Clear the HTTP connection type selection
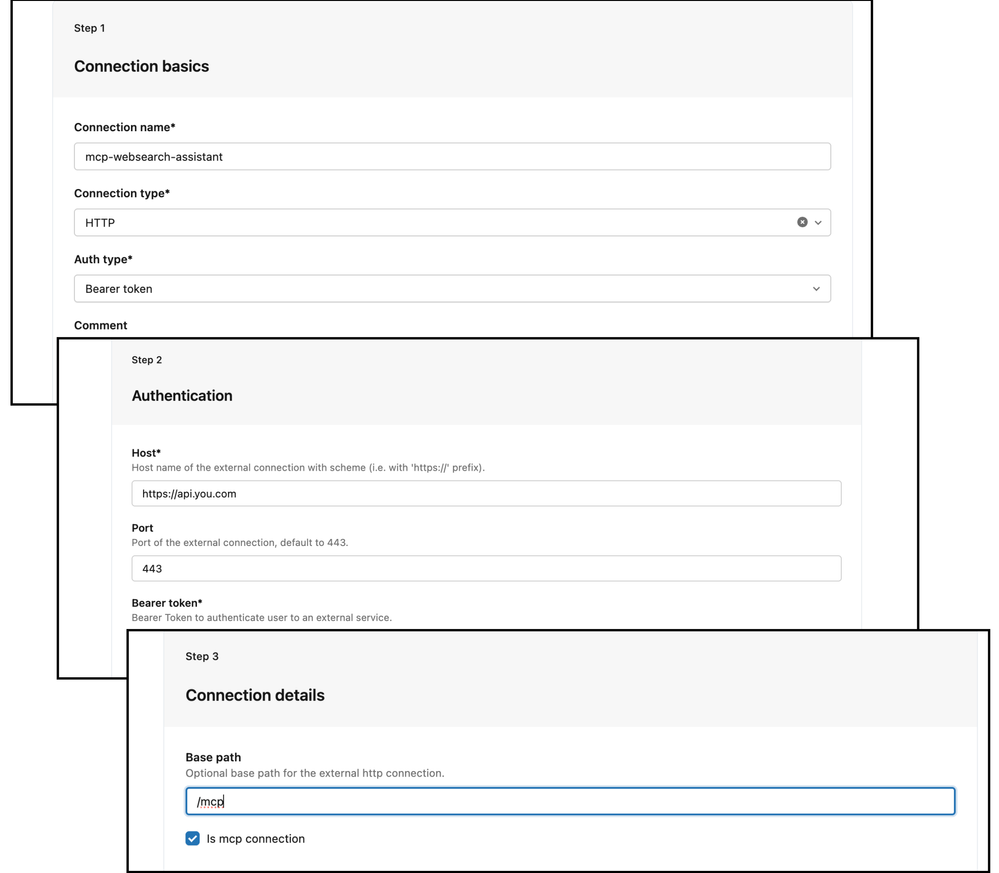 tap(802, 222)
